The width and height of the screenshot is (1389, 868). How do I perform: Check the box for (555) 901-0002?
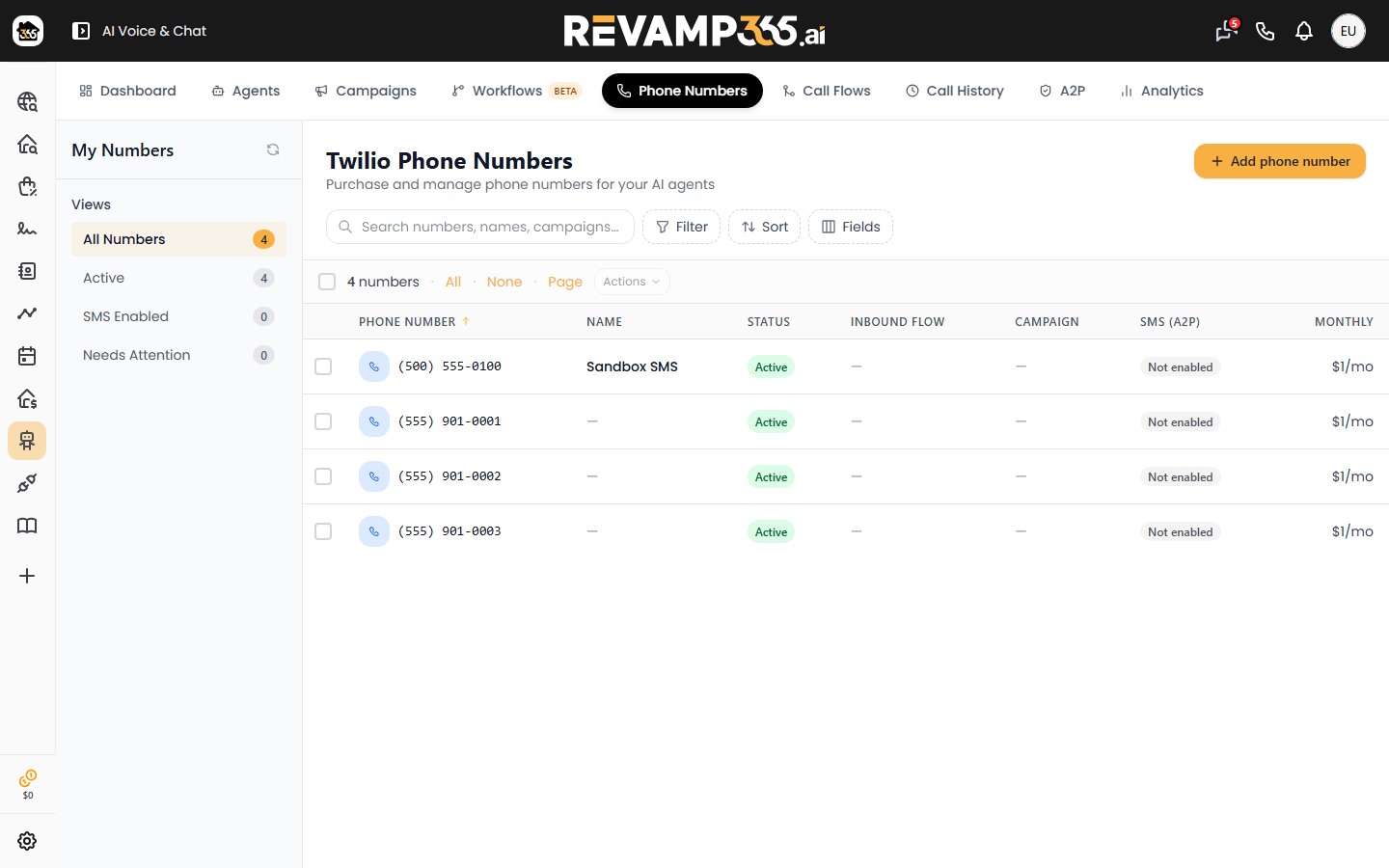click(x=323, y=476)
